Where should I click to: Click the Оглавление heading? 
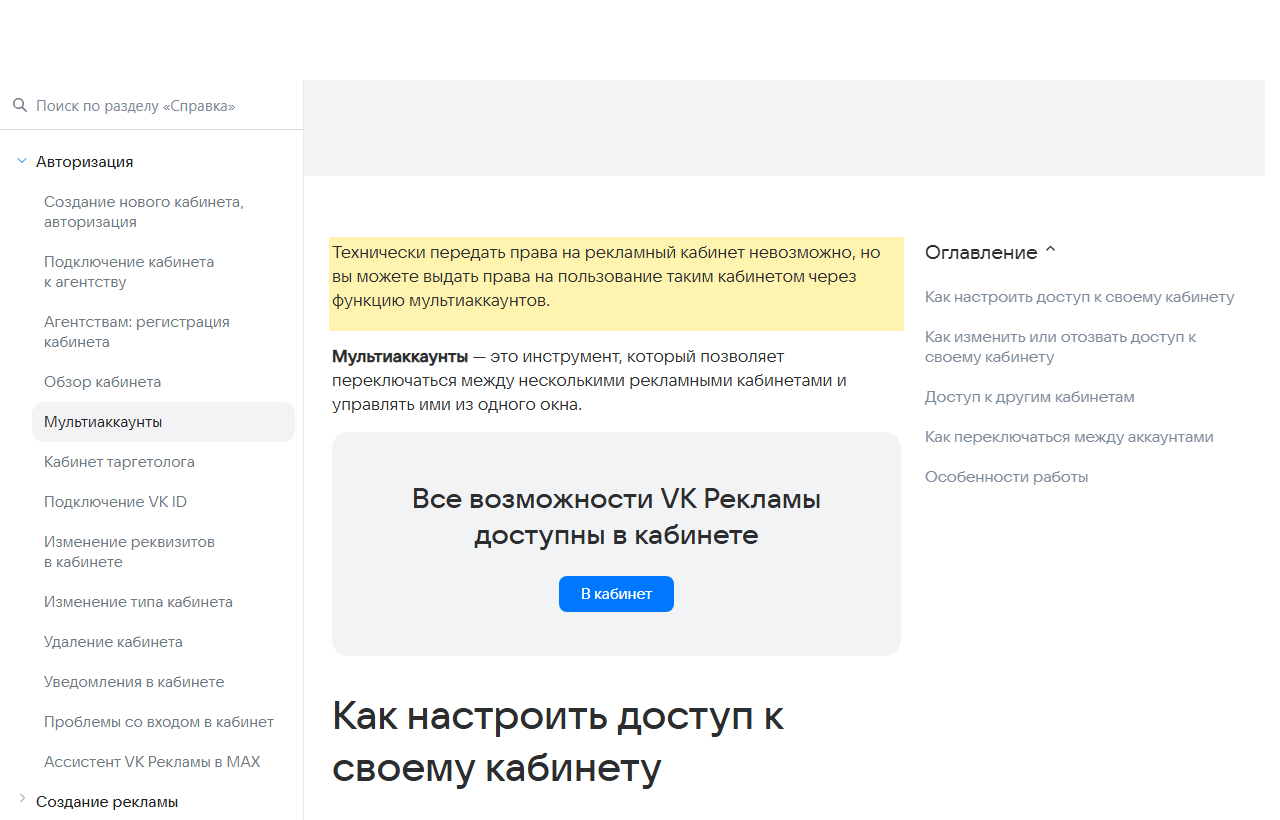981,252
